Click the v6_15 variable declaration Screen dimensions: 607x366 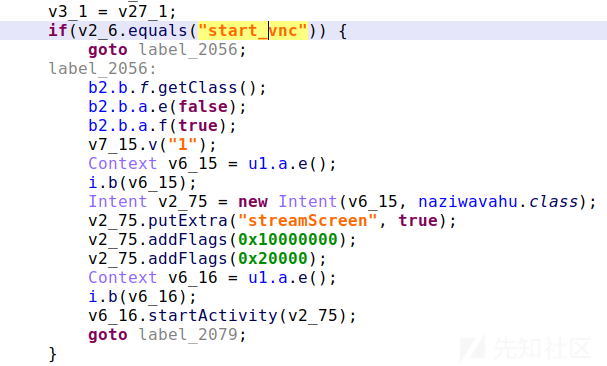tap(192, 163)
